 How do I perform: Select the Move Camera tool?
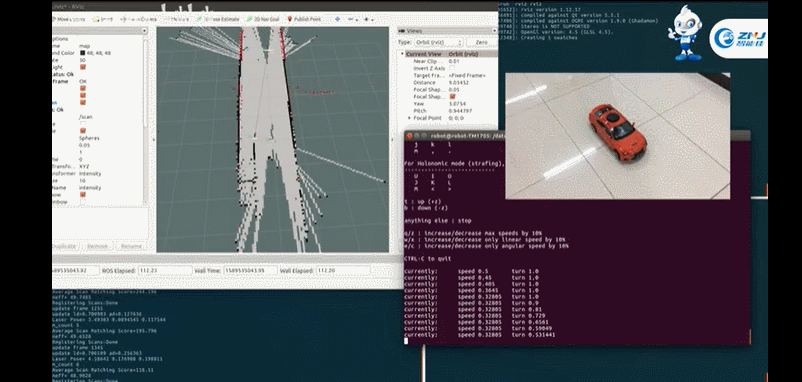68,19
